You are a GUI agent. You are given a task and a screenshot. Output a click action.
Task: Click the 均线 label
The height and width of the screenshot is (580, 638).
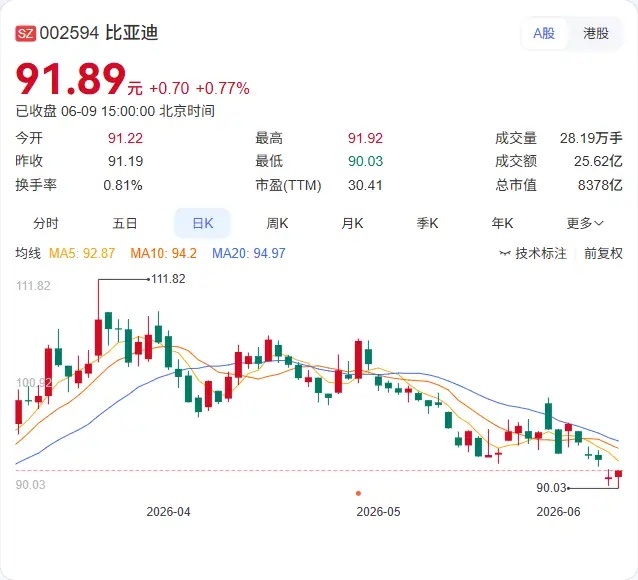(x=28, y=253)
